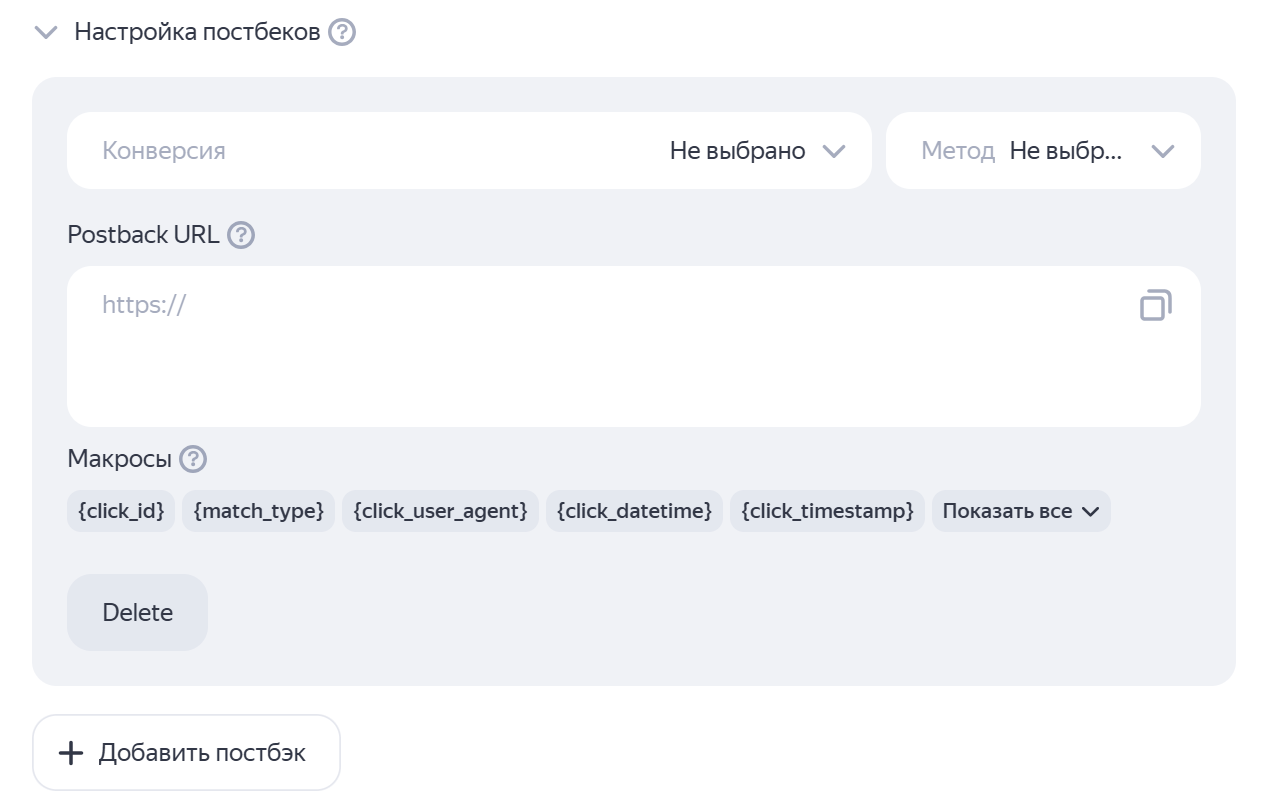
Task: Click the plus icon in Добавить постбэк
Action: point(71,753)
